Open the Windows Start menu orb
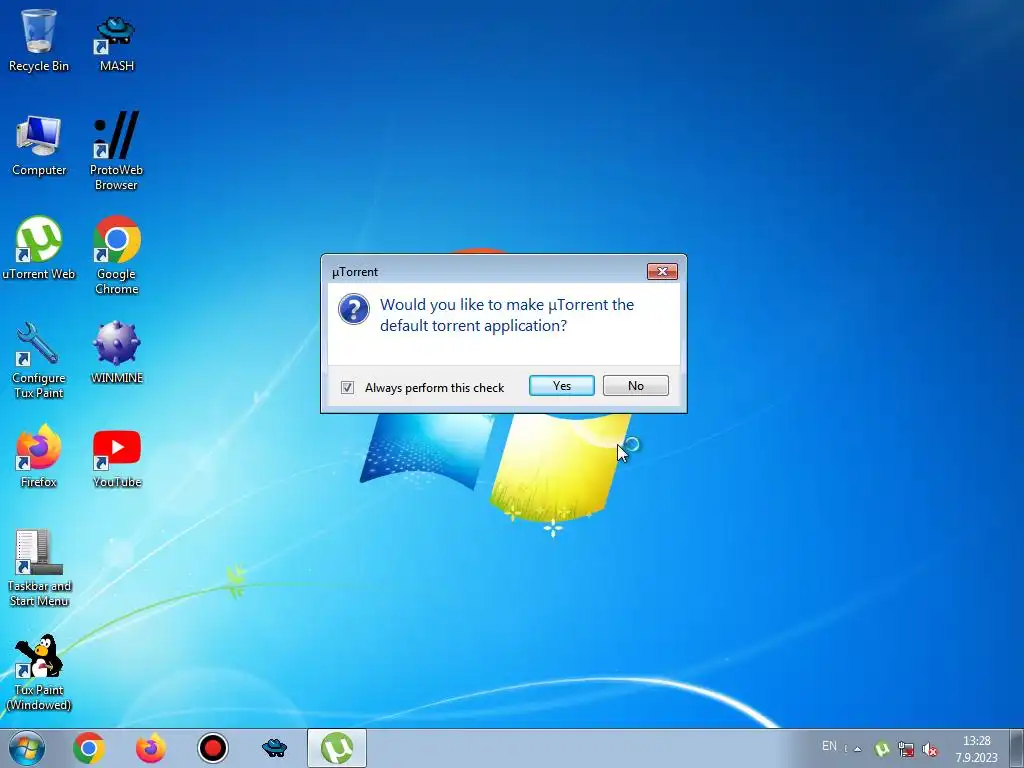1024x768 pixels. pyautogui.click(x=27, y=748)
